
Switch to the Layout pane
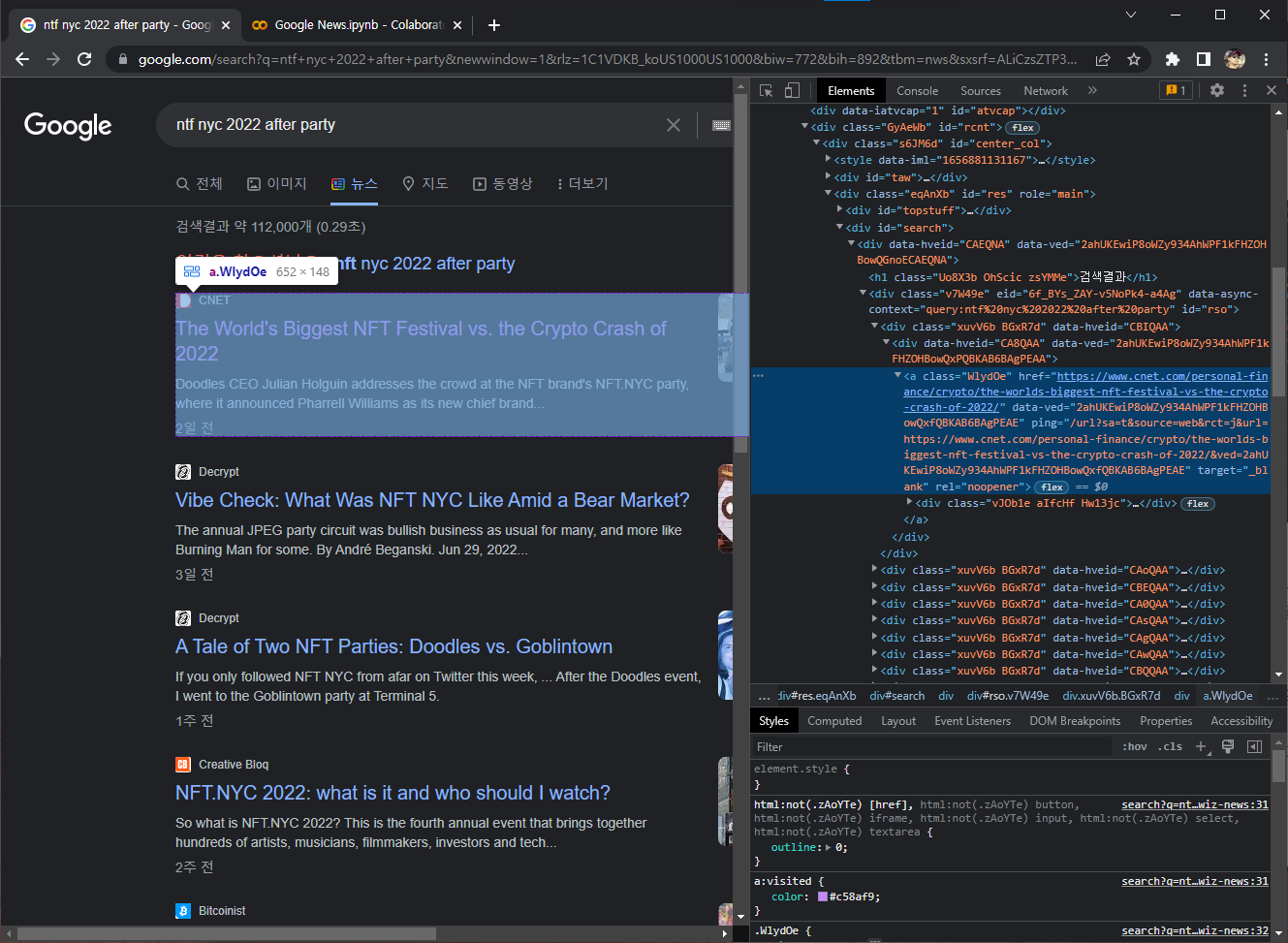point(898,721)
